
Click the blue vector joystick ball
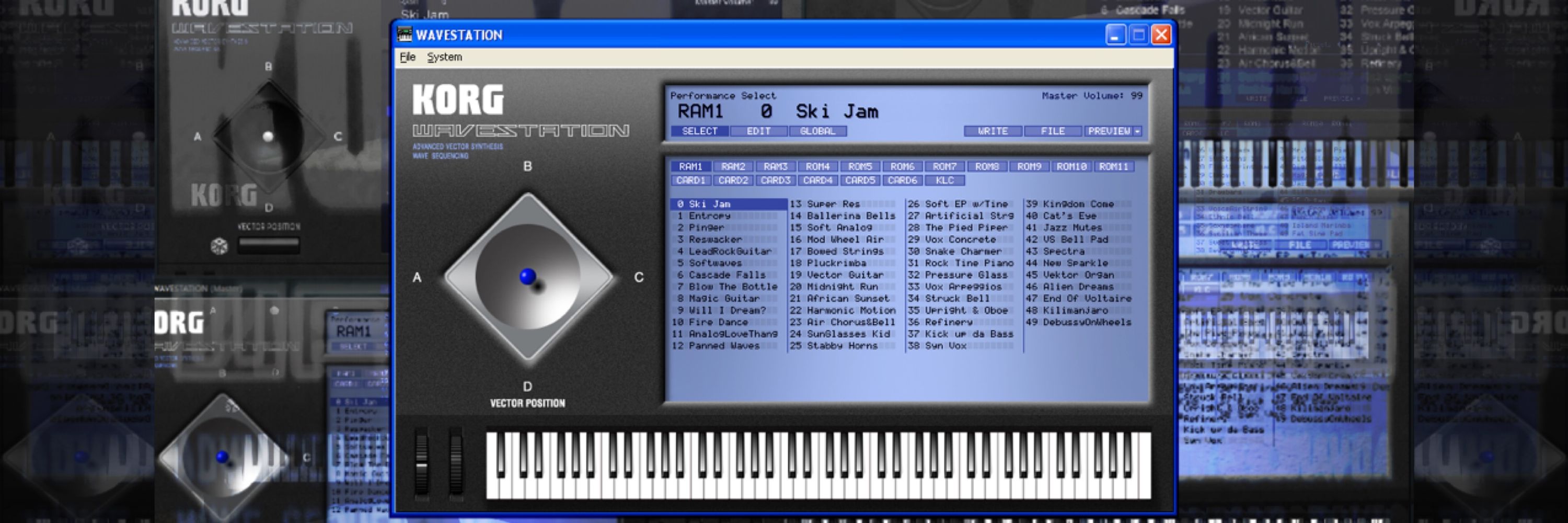(528, 277)
